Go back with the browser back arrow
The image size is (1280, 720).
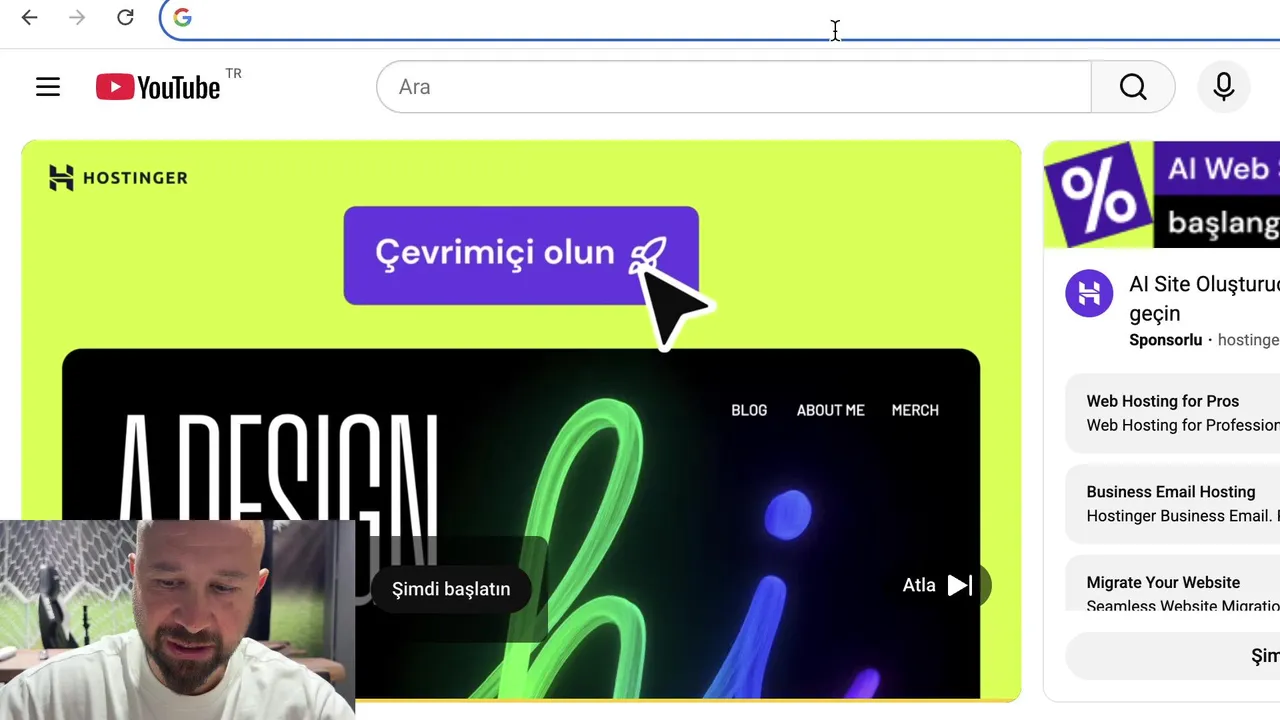[x=29, y=17]
